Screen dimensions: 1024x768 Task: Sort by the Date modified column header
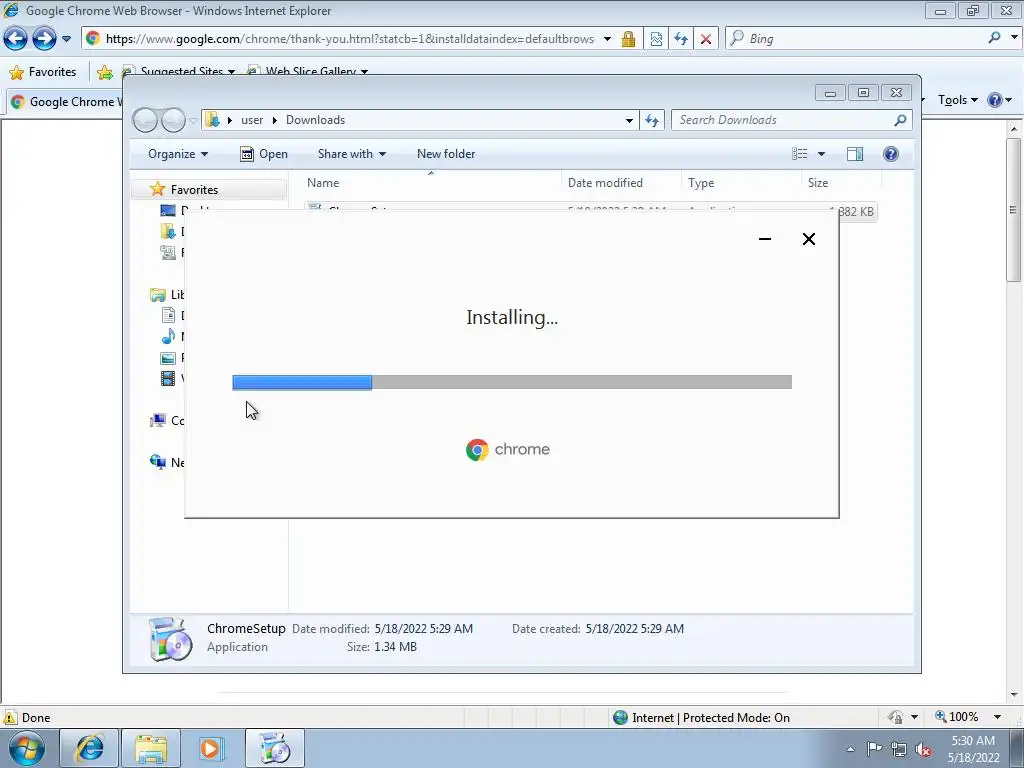pos(621,183)
